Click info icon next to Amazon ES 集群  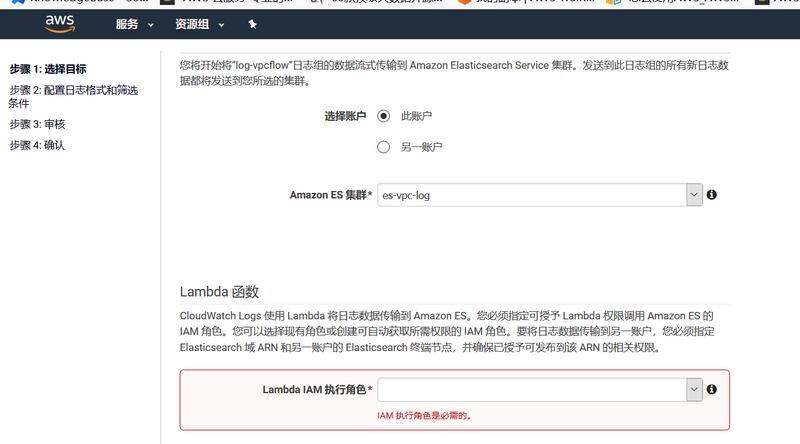(712, 194)
